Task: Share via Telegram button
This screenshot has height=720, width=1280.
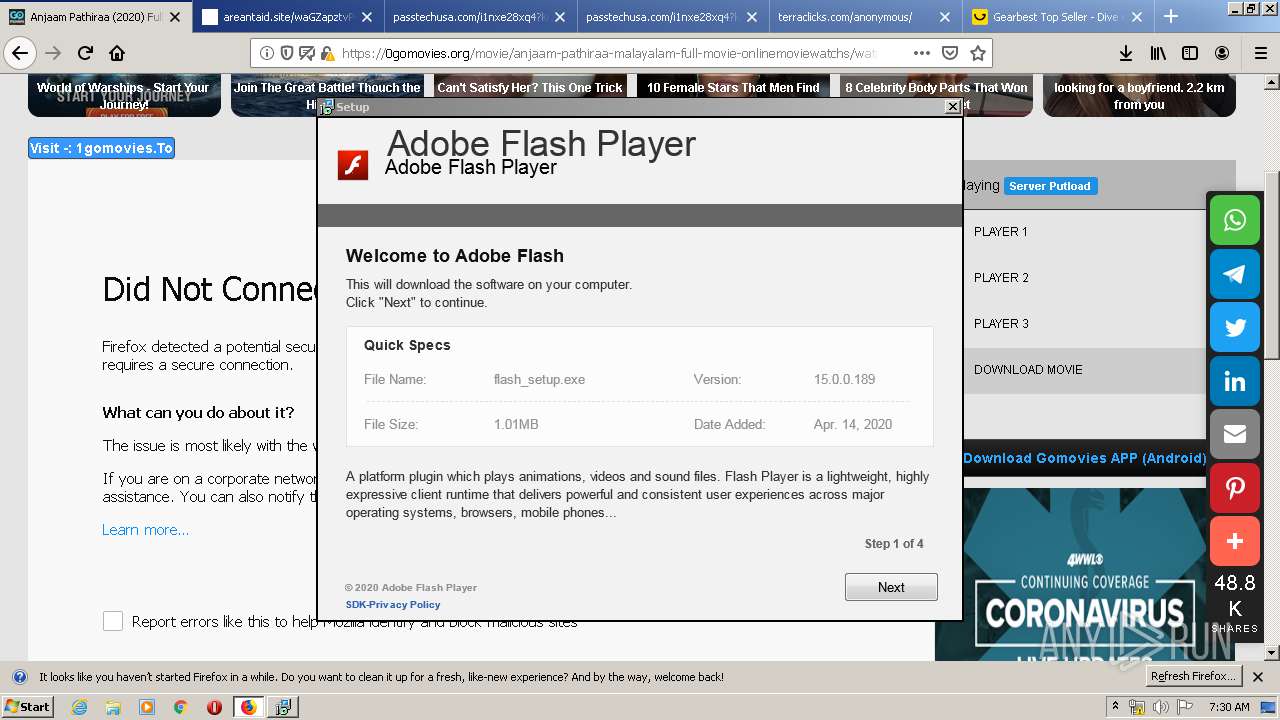Action: [1235, 274]
